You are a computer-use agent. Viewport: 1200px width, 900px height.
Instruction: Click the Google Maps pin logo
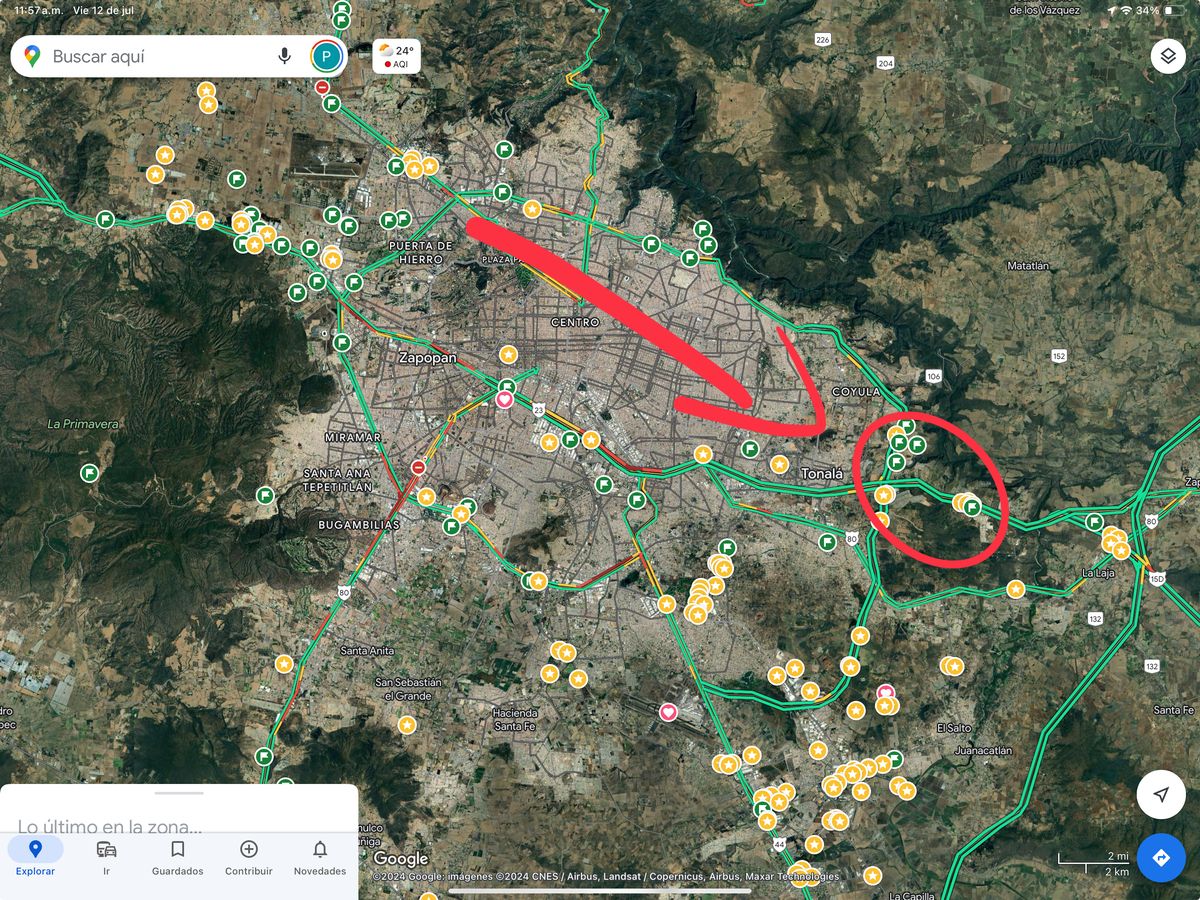pos(32,56)
